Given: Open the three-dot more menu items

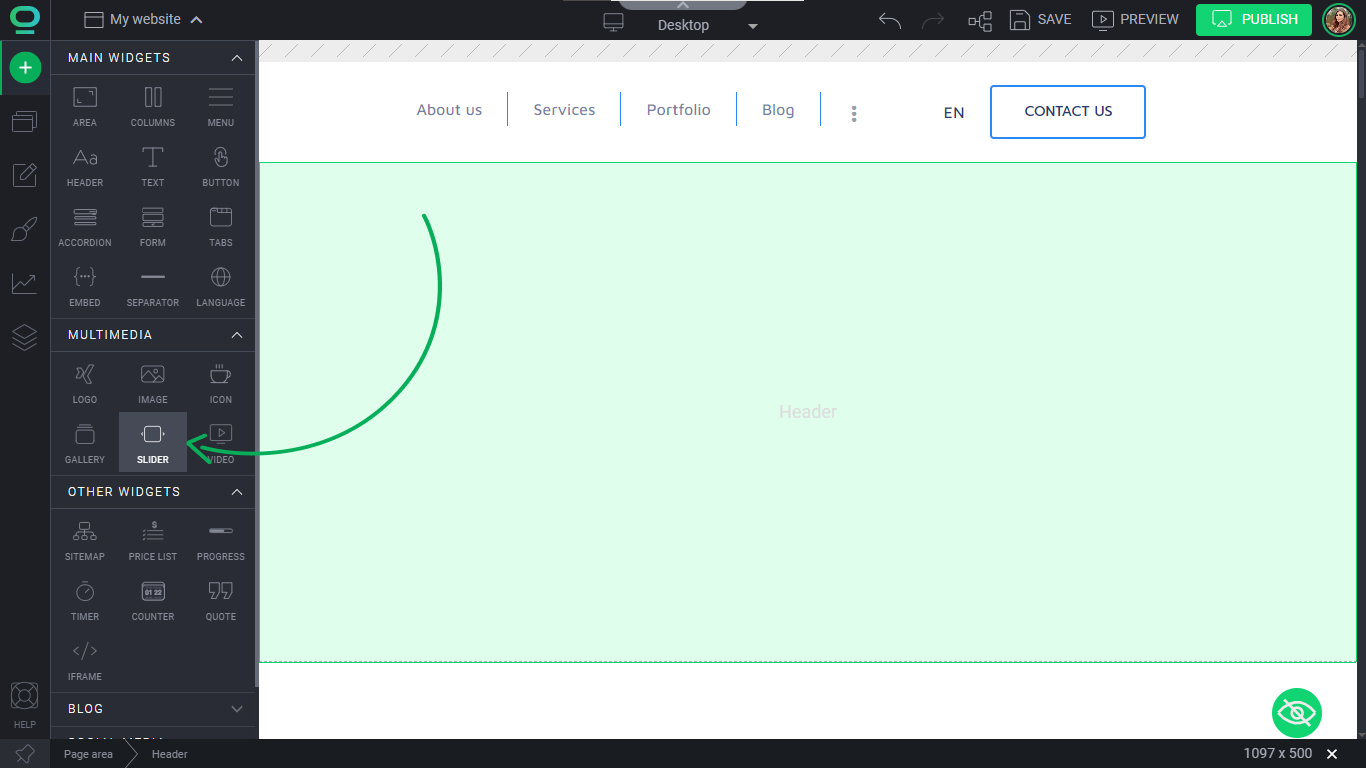Looking at the screenshot, I should coord(854,113).
